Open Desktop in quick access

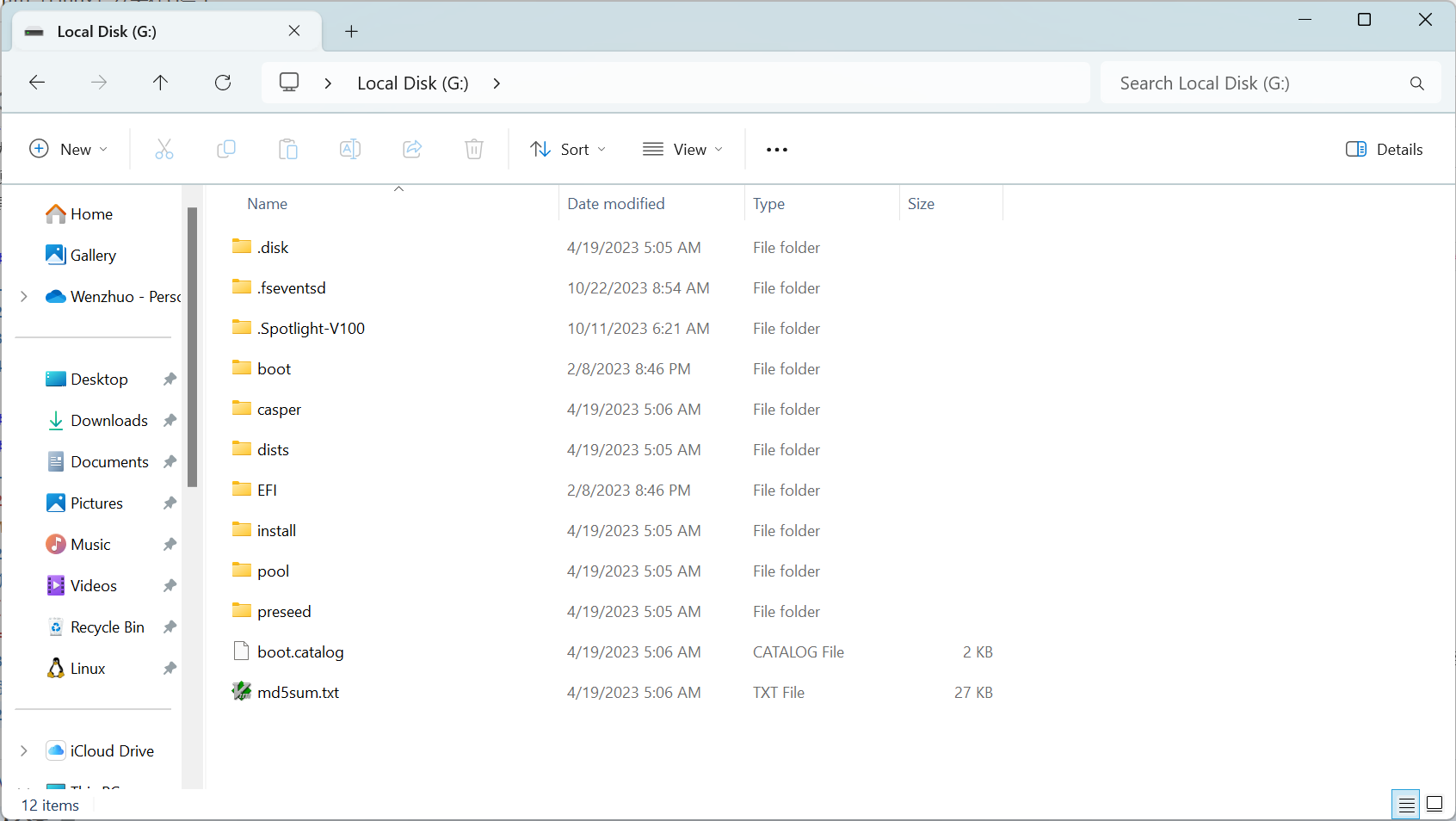pyautogui.click(x=87, y=379)
